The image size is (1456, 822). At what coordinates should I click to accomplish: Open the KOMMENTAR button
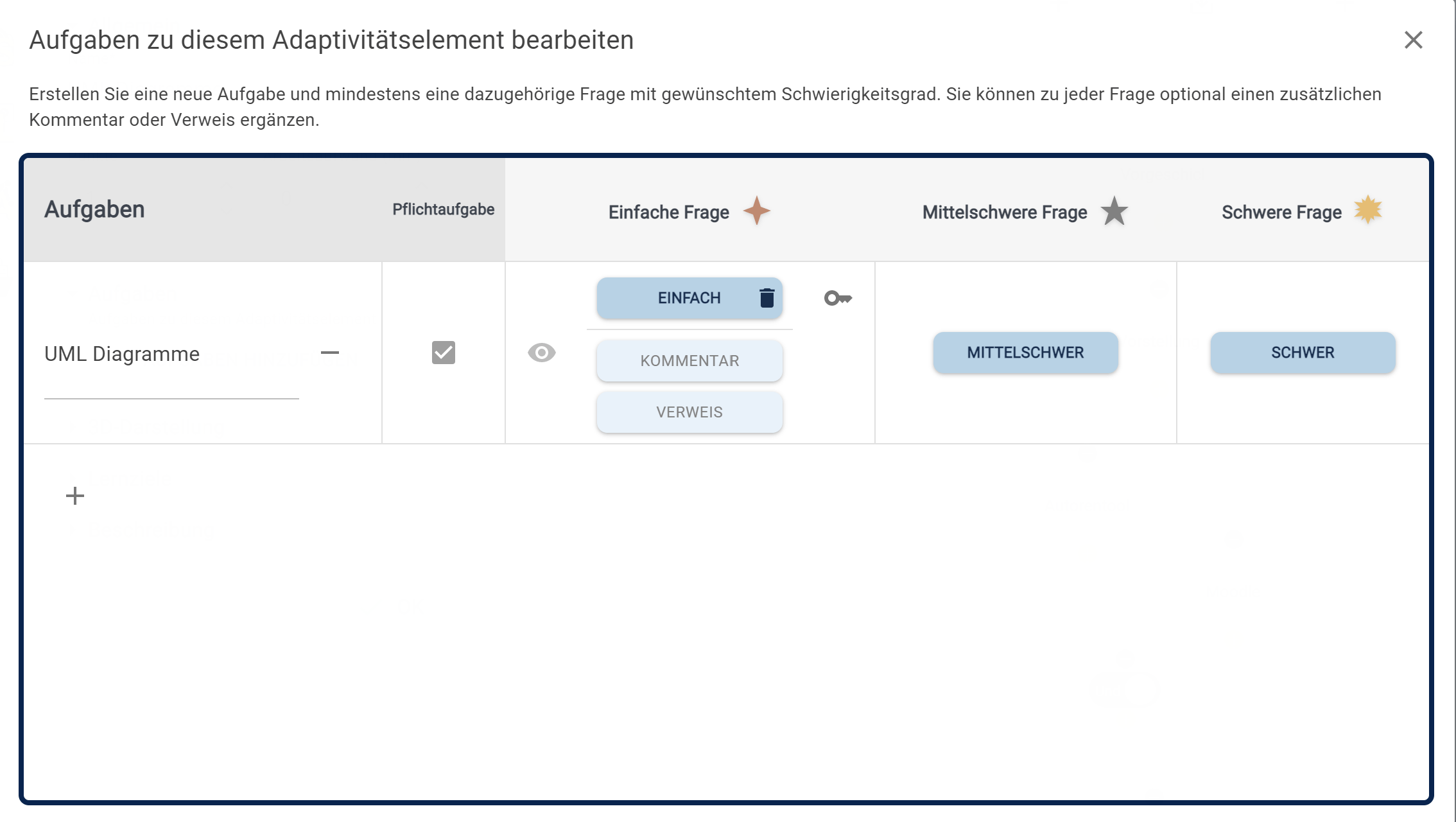[x=689, y=361]
